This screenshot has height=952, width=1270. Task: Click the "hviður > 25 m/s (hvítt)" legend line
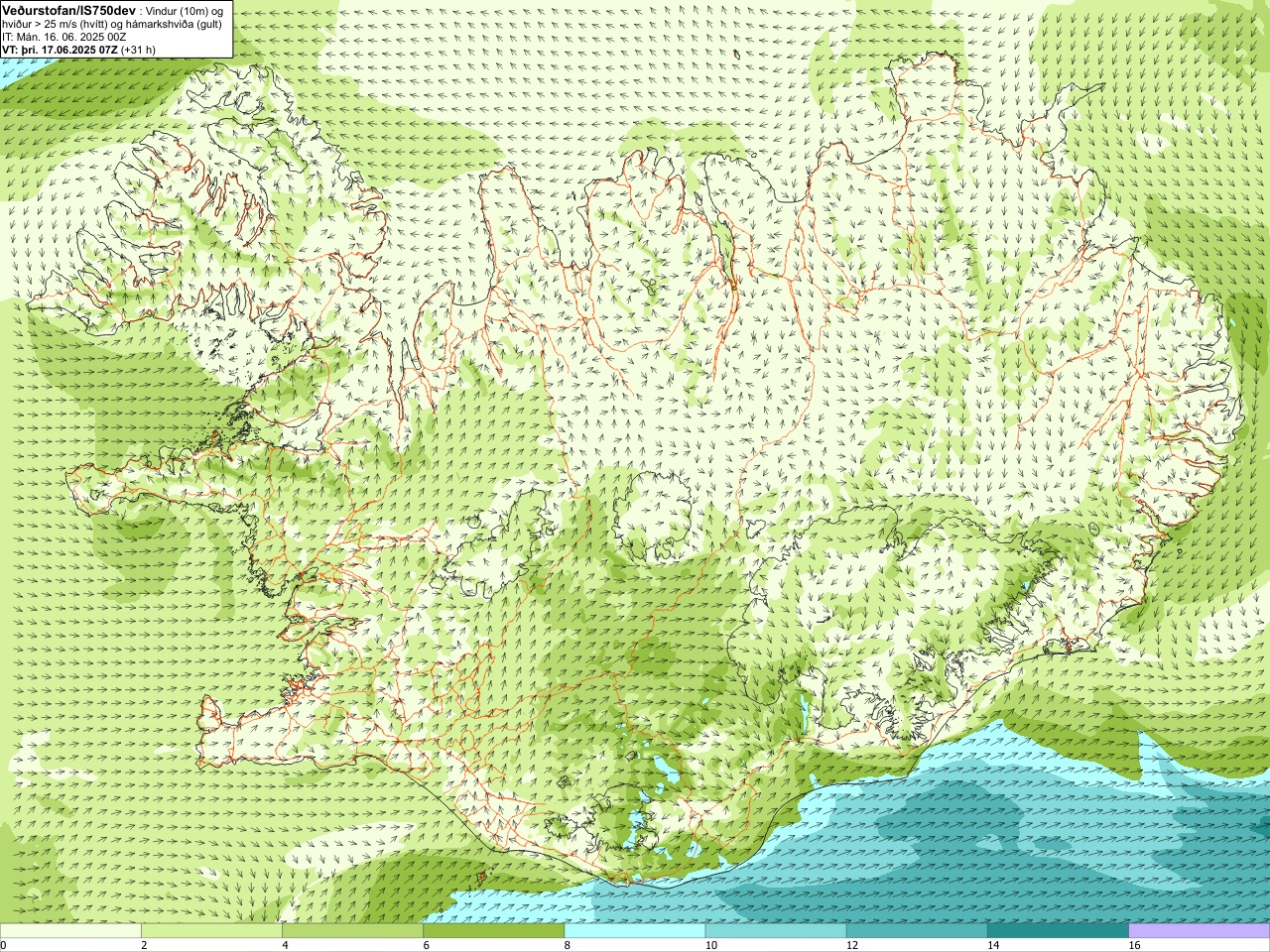click(112, 23)
